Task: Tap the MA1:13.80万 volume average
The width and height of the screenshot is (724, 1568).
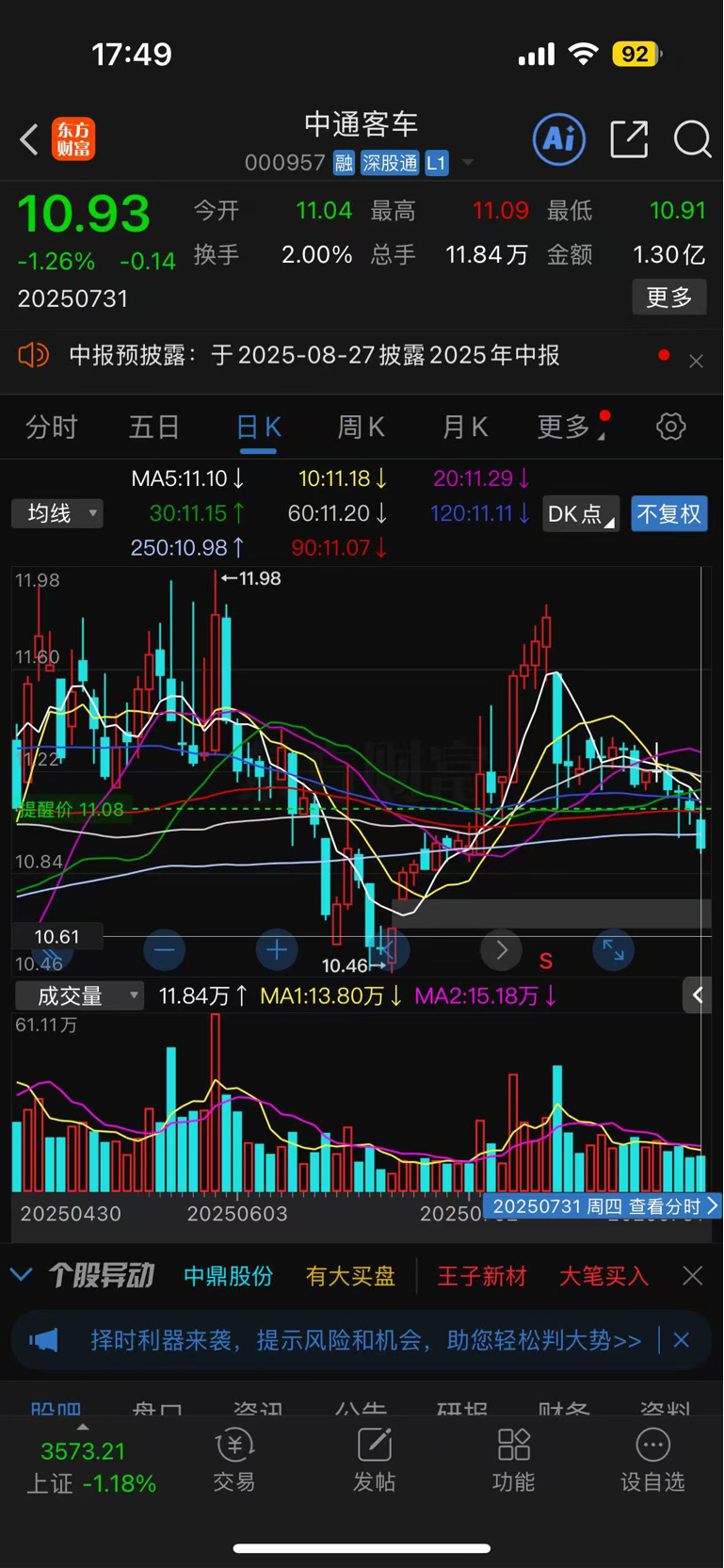Action: (x=331, y=995)
